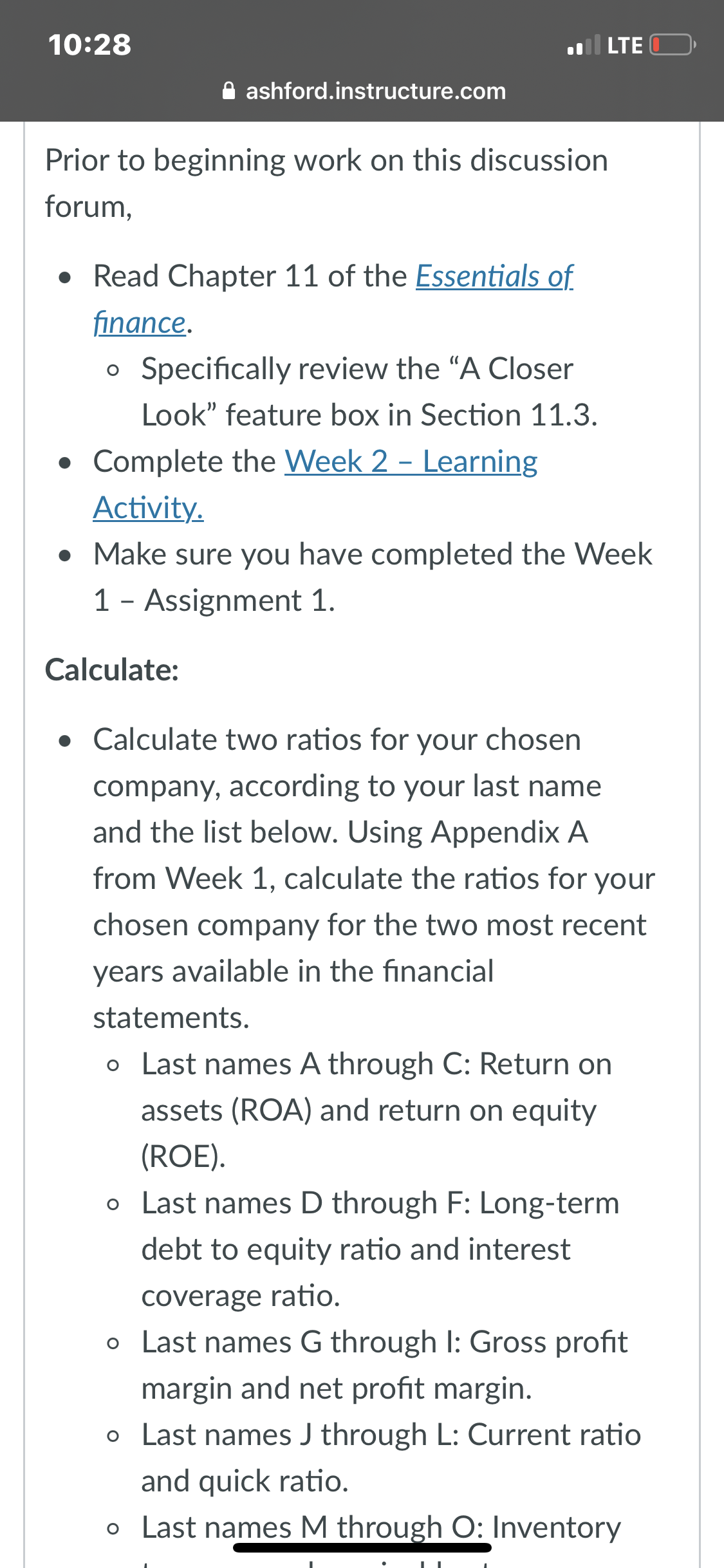Select the 'Last names D through F' item

[x=380, y=1249]
